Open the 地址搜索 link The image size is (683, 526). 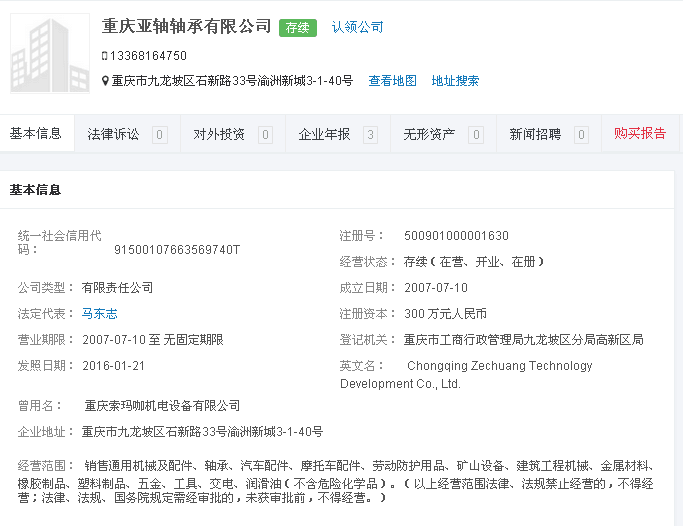455,81
